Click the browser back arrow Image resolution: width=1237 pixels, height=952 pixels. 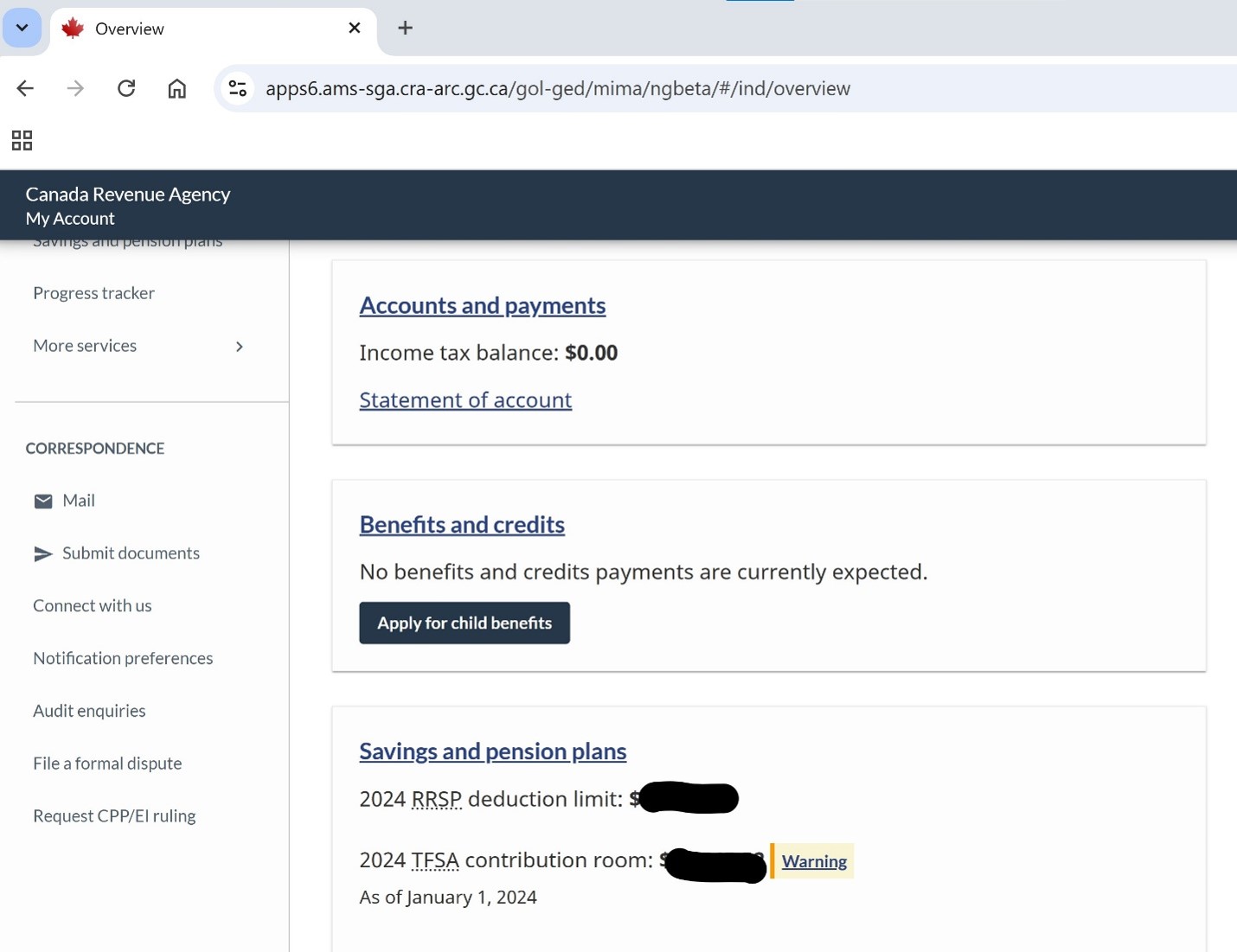click(x=25, y=88)
